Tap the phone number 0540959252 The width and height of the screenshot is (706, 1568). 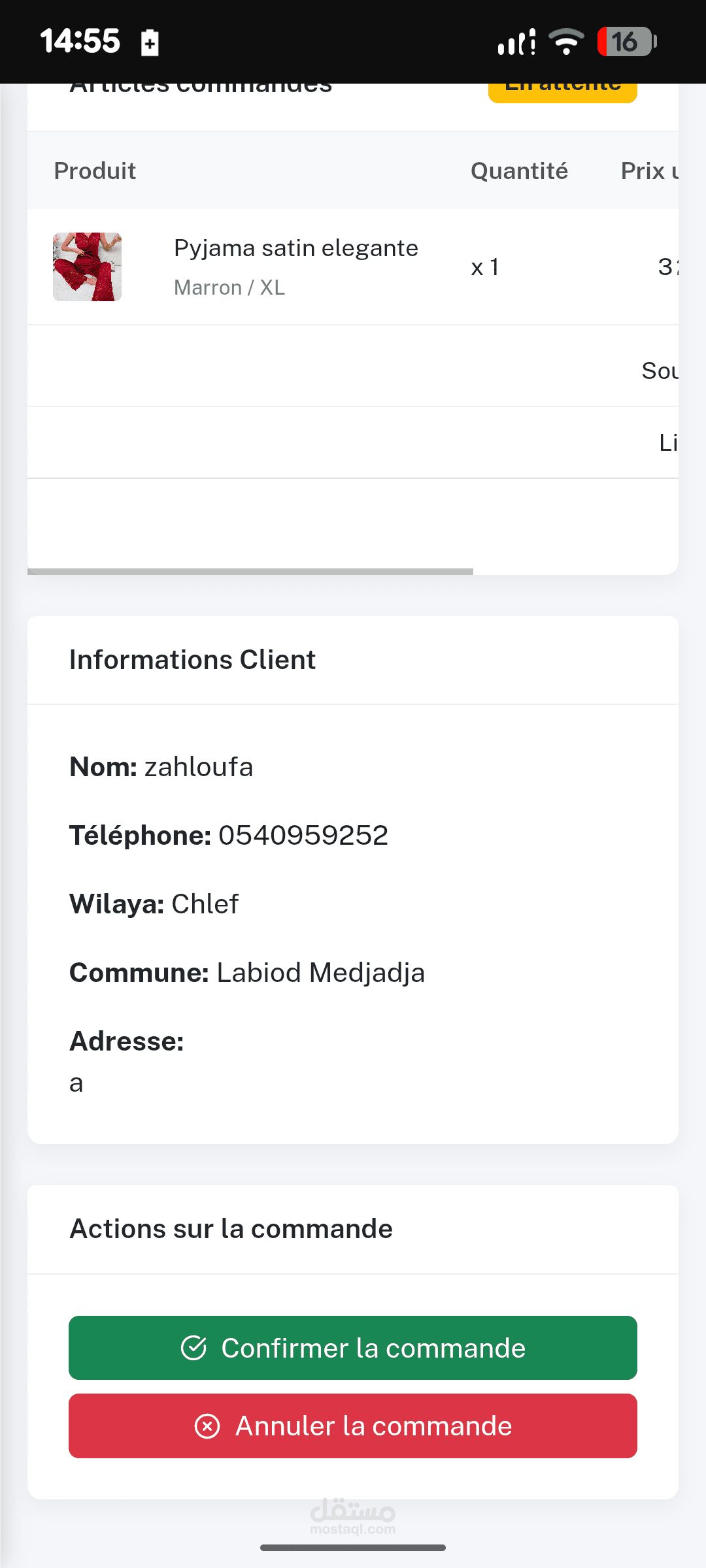[303, 835]
